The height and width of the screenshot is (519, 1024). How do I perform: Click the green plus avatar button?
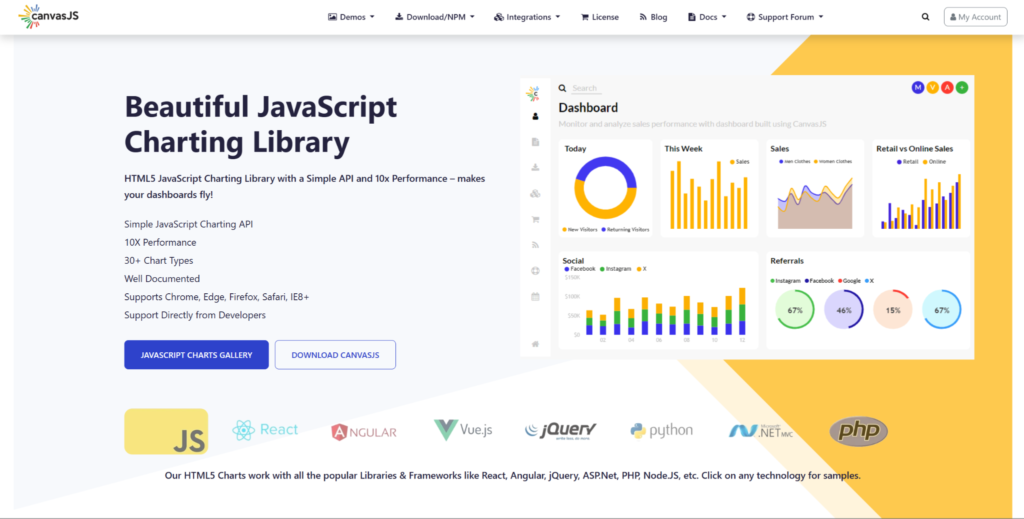click(x=962, y=87)
